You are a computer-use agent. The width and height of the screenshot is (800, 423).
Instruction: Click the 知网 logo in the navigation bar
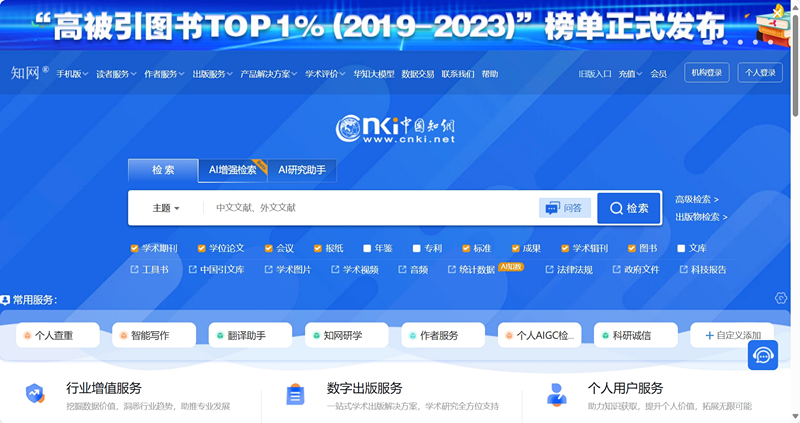coord(30,73)
